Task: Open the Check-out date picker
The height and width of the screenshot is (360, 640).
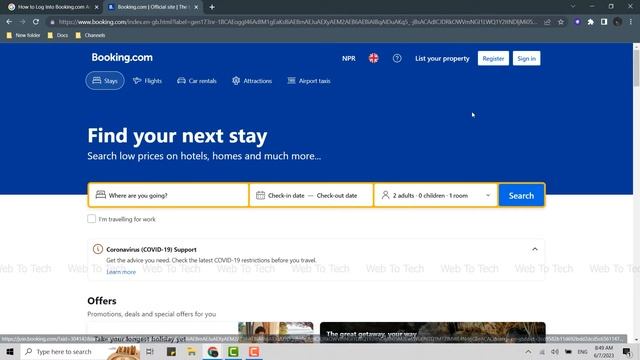Action: tap(337, 196)
